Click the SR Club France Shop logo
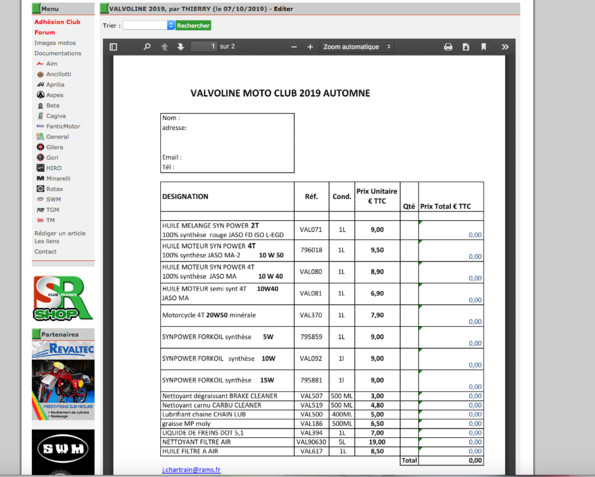 coord(63,298)
